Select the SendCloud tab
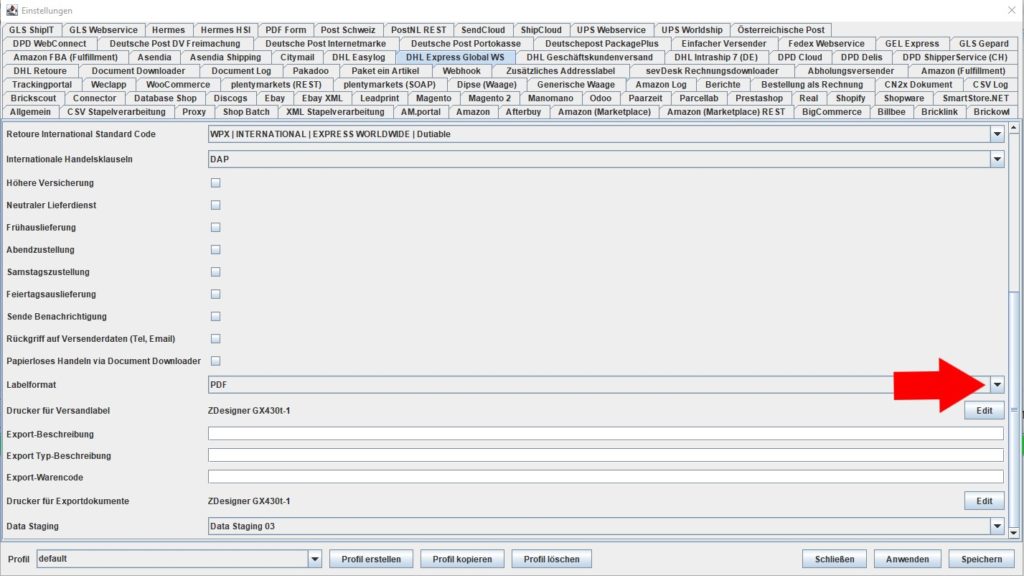The width and height of the screenshot is (1024, 576). 483,29
